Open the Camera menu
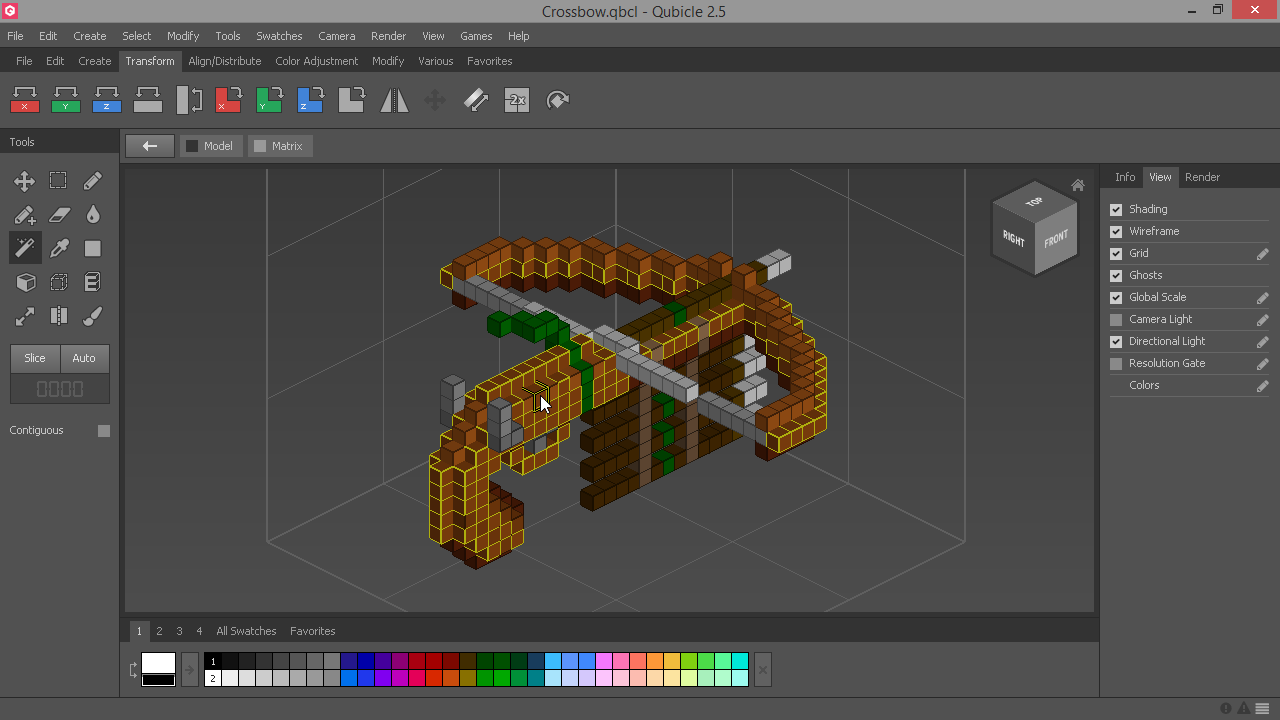1280x720 pixels. pyautogui.click(x=336, y=36)
